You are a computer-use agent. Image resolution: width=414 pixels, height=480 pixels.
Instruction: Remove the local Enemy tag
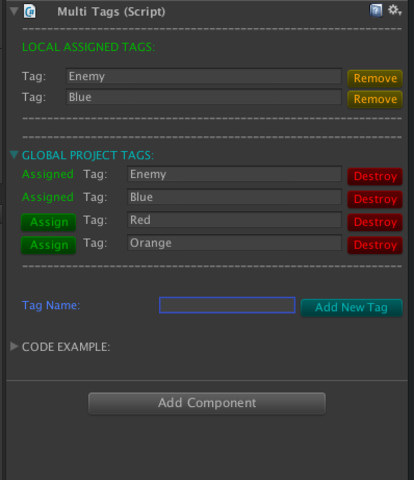tap(375, 78)
